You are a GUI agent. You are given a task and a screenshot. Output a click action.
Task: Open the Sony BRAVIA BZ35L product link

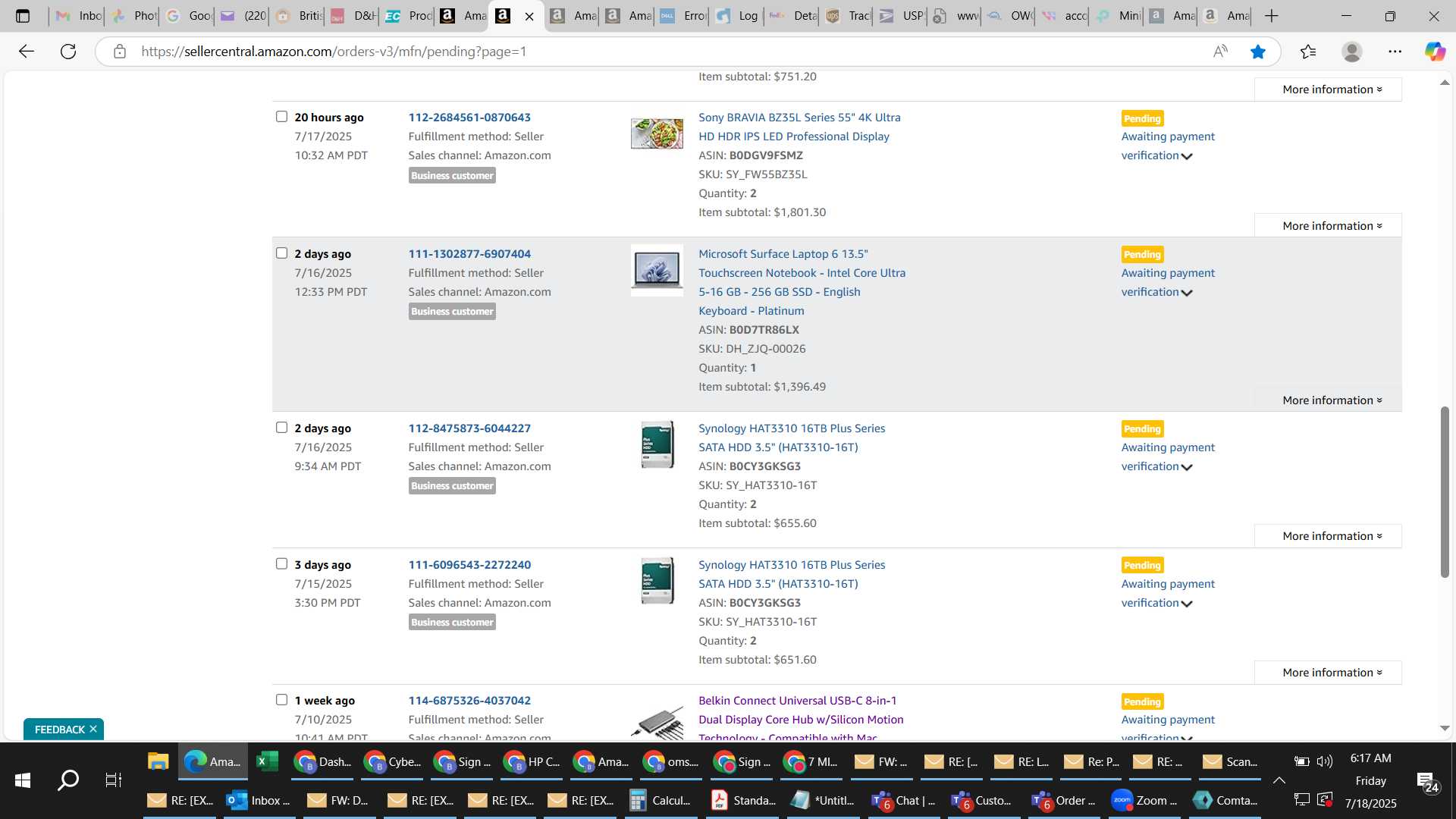(x=799, y=127)
